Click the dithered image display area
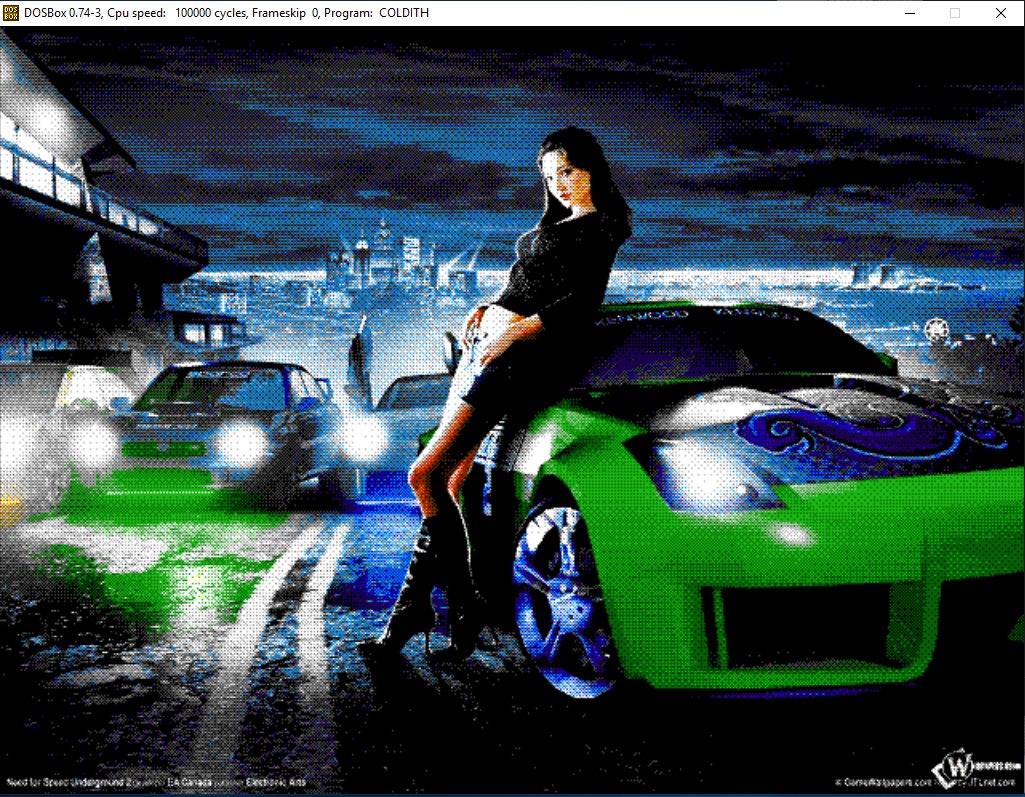This screenshot has height=797, width=1025. pyautogui.click(x=512, y=410)
